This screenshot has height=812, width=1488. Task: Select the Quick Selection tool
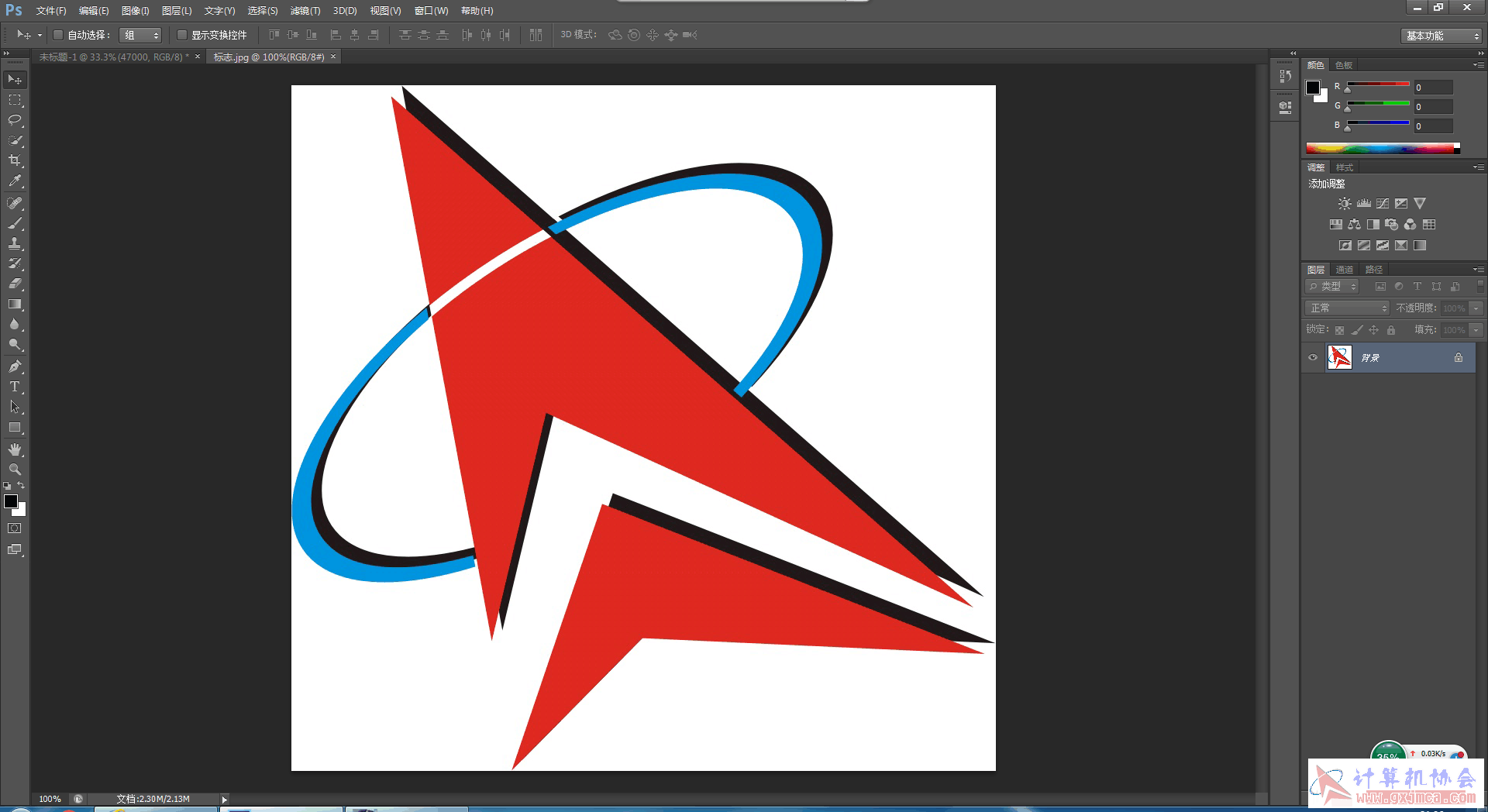[15, 140]
